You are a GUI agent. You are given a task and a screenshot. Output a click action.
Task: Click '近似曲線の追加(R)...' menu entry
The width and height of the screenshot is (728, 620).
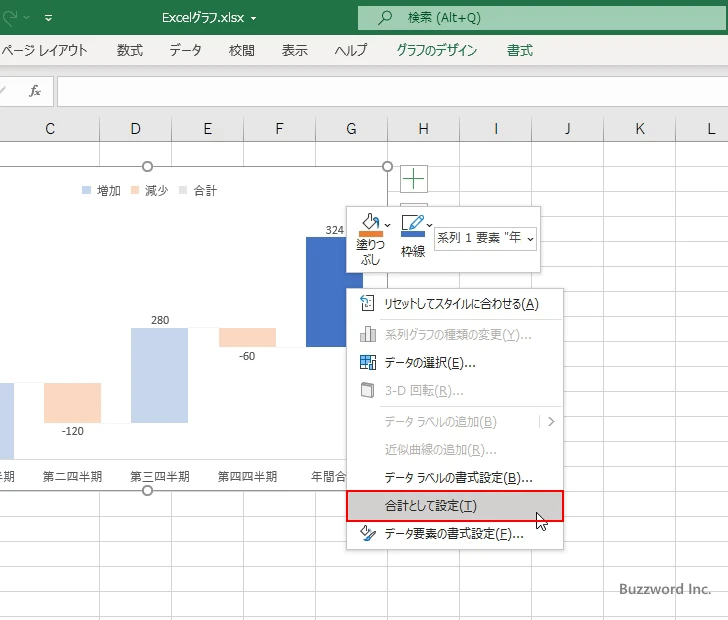point(455,450)
